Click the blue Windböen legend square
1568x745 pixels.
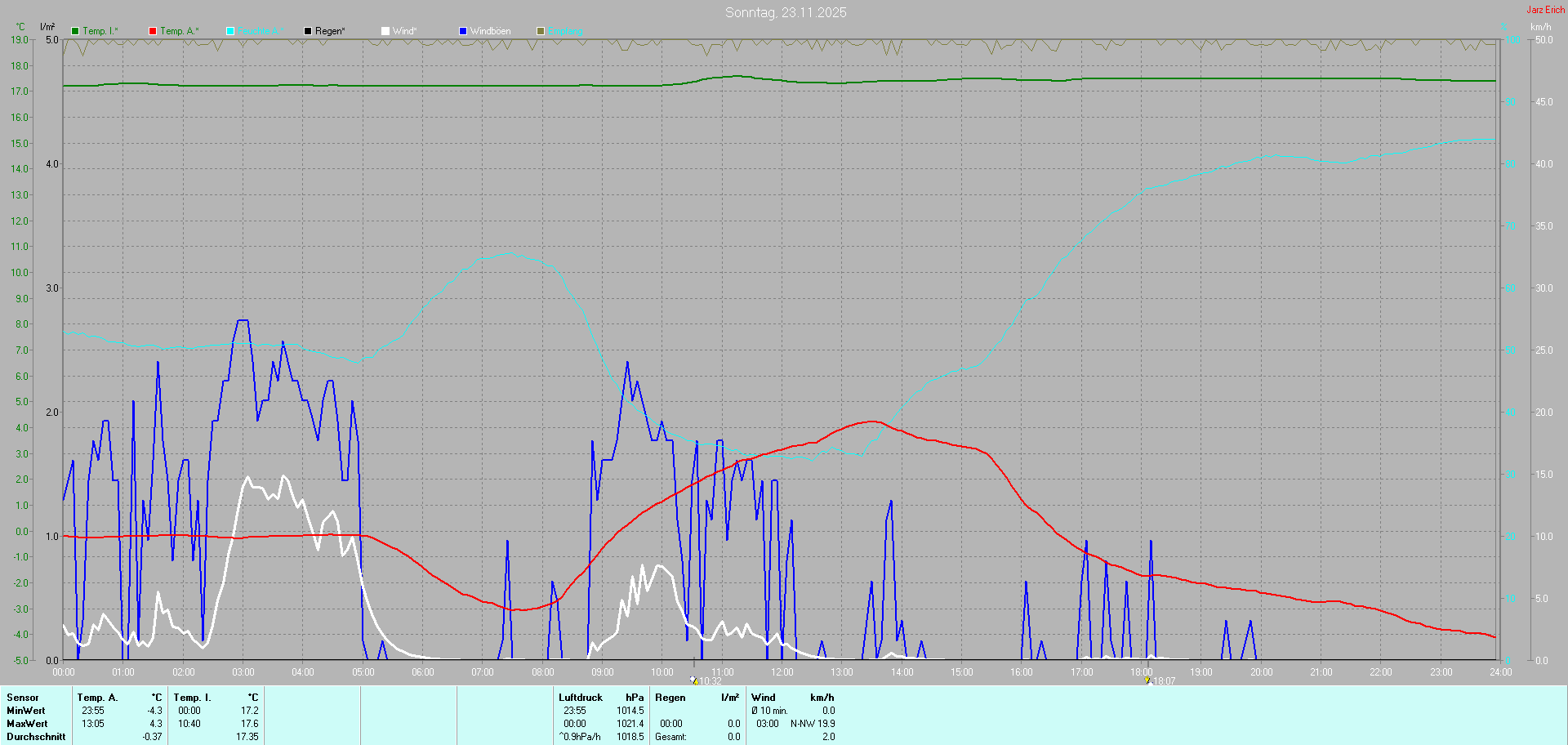coord(463,31)
